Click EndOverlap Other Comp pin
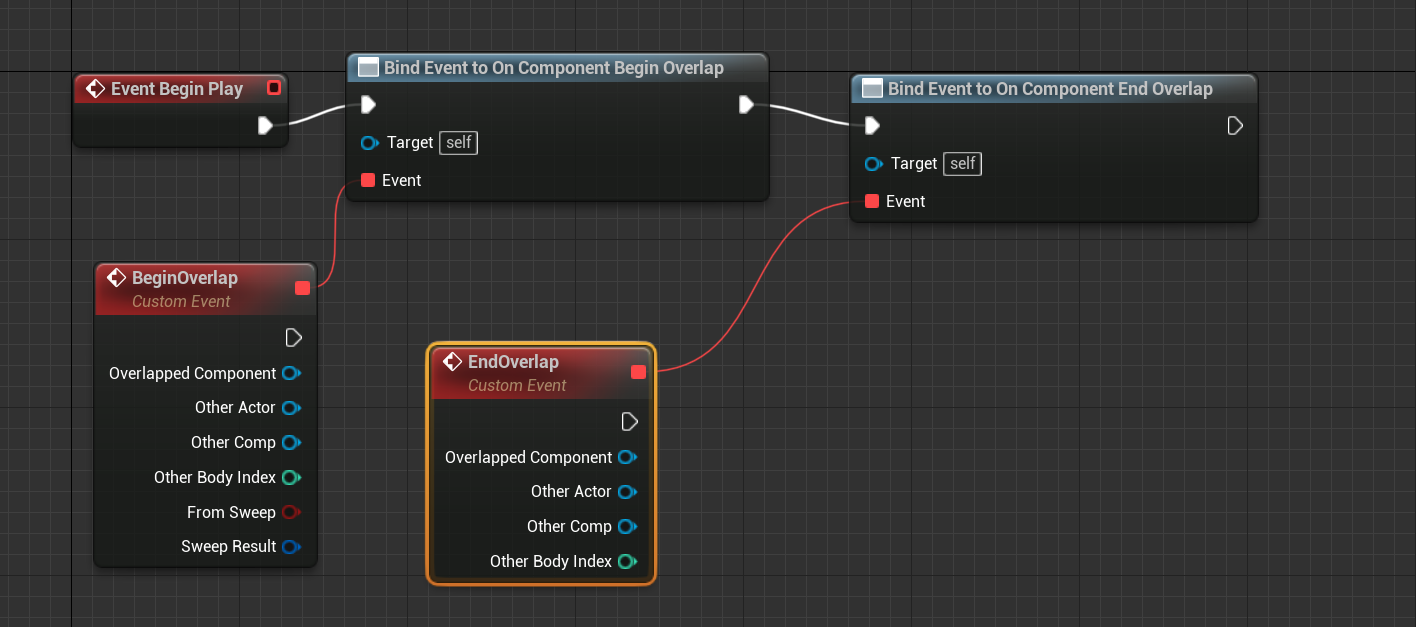Viewport: 1416px width, 627px height. (x=627, y=526)
